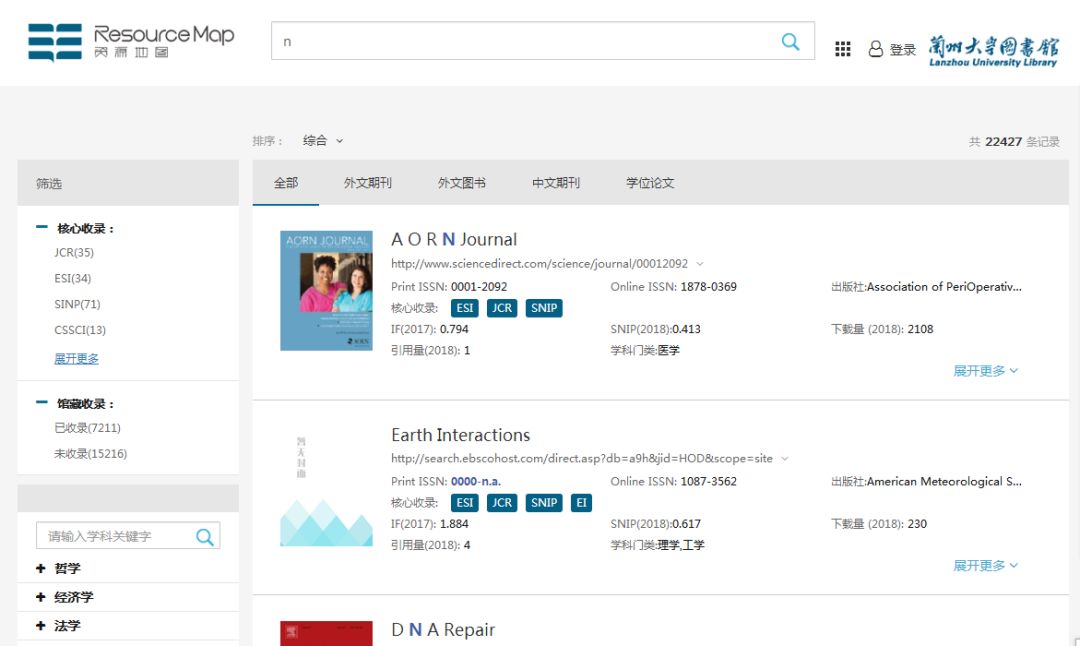Switch to the 外文期刊 tab
The image size is (1080, 646).
[x=368, y=183]
